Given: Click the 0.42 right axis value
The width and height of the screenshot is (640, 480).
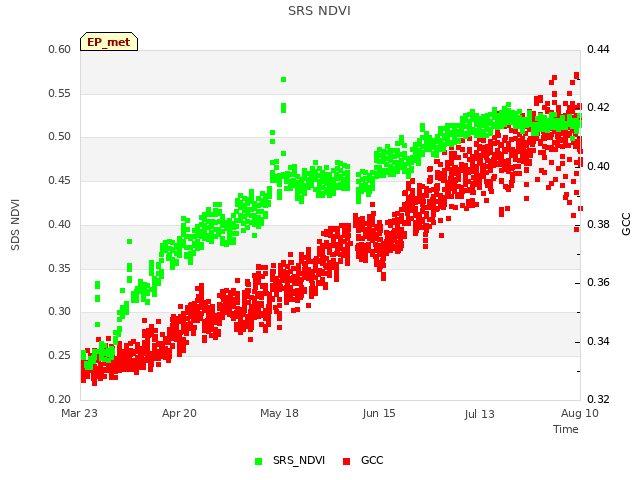Looking at the screenshot, I should (x=598, y=107).
